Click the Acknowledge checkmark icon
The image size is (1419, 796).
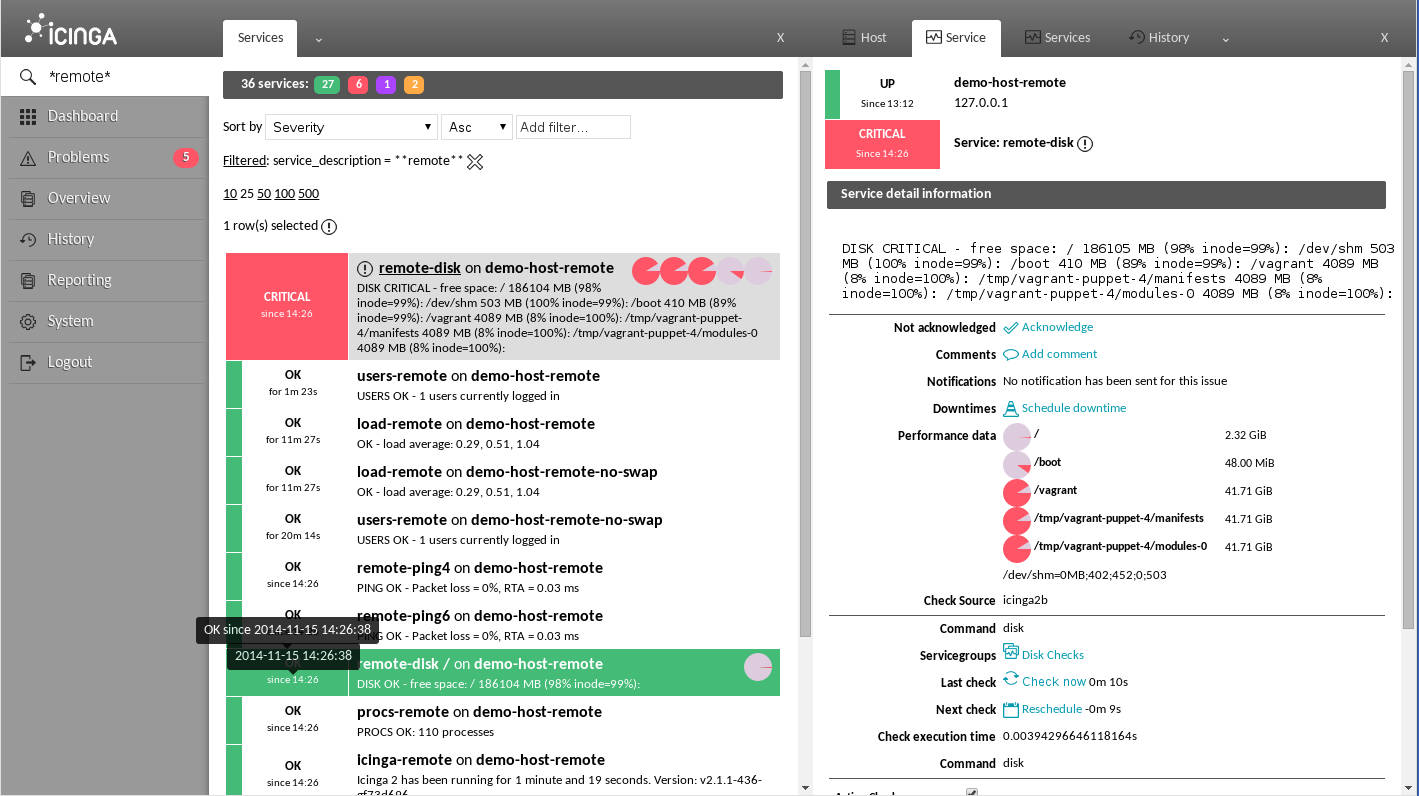pos(1011,327)
